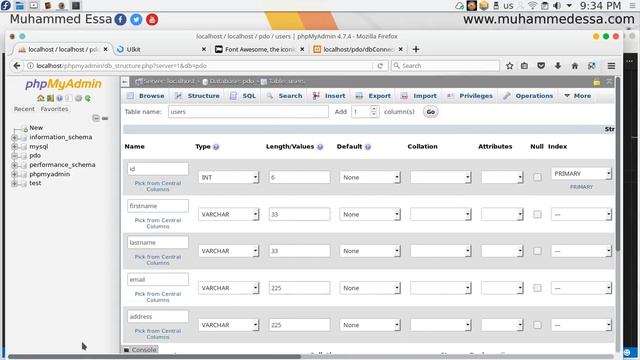Open the volume tray icon
Screen dimensions: 640x360
click(x=557, y=5)
